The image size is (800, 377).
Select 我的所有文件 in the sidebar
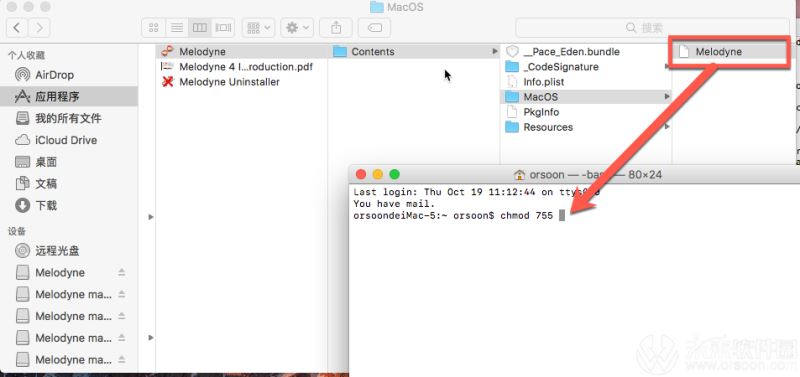(69, 118)
